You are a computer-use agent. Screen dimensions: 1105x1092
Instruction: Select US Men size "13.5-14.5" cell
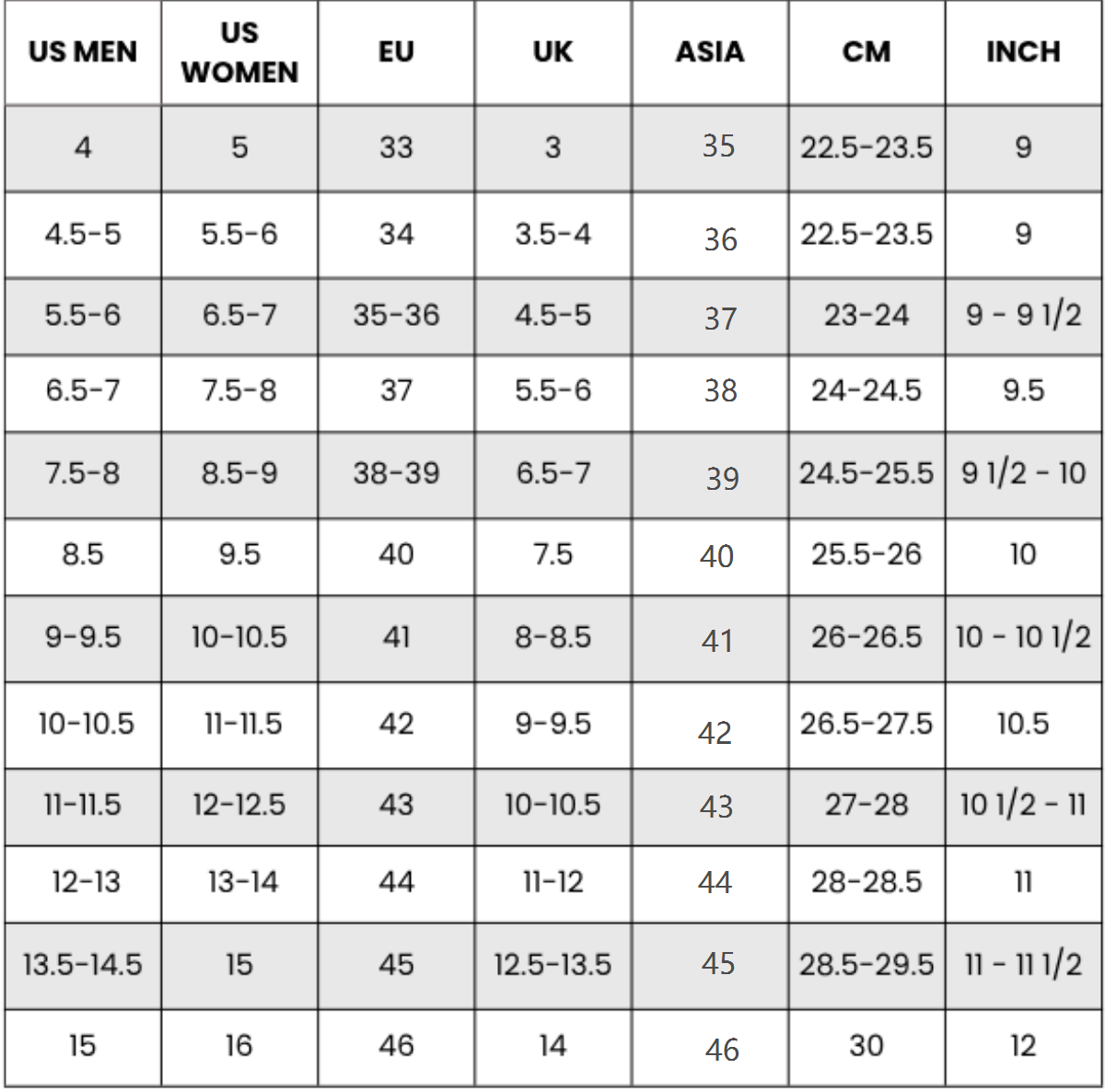[83, 965]
